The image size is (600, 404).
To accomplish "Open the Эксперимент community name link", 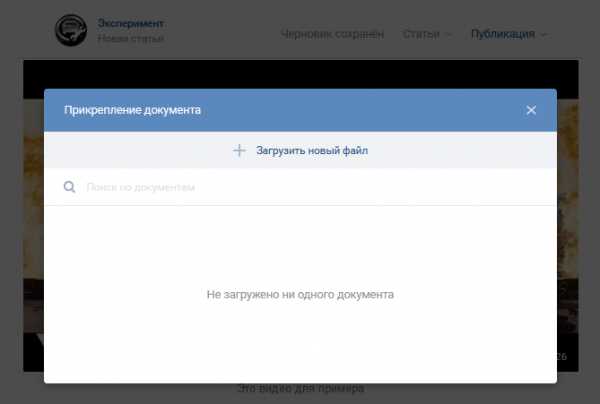I will click(x=131, y=23).
